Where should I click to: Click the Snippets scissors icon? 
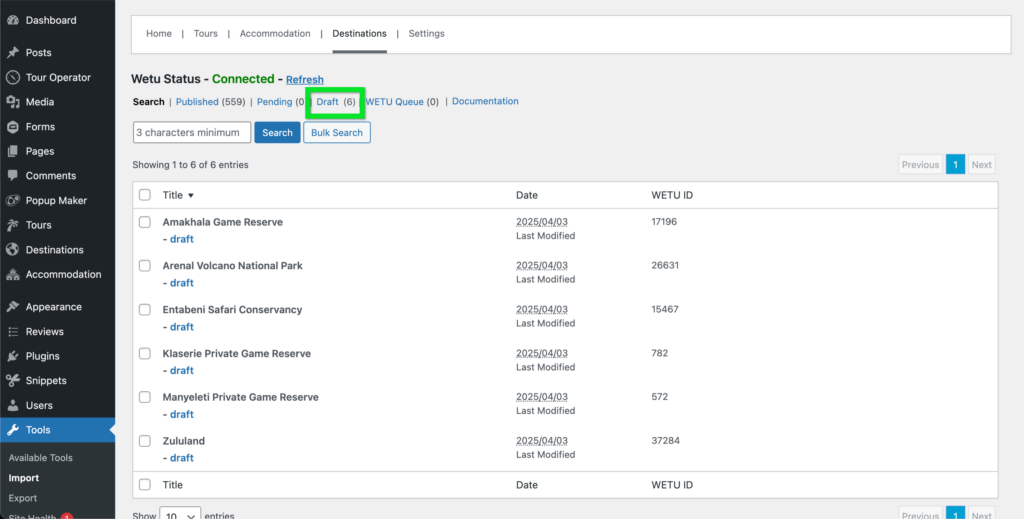coord(12,381)
